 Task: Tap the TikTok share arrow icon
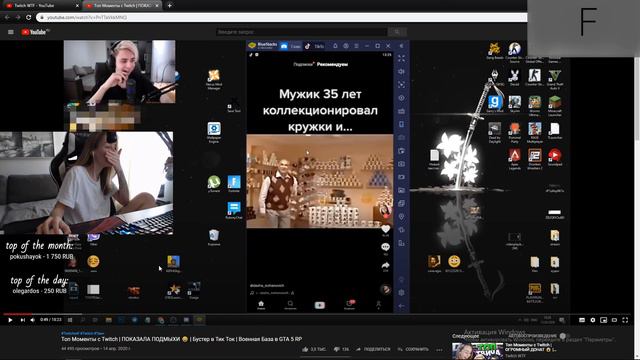(x=385, y=265)
